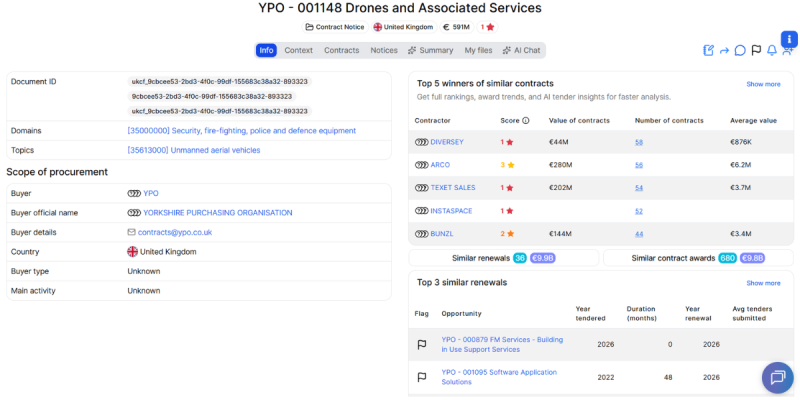Click the contracts@ypo.co.uk email link
This screenshot has width=800, height=400.
pyautogui.click(x=175, y=232)
